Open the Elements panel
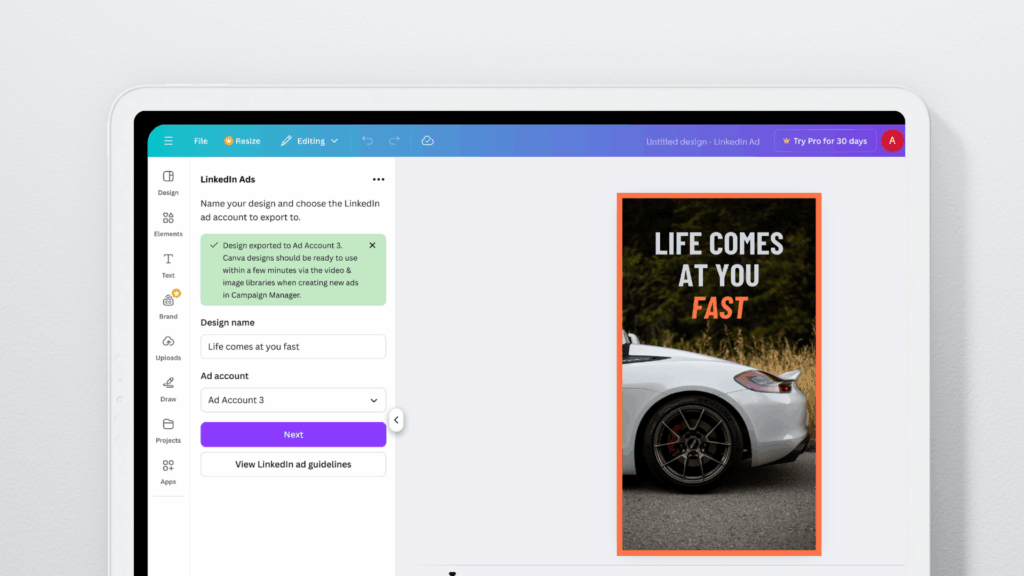The height and width of the screenshot is (576, 1024). pos(168,224)
